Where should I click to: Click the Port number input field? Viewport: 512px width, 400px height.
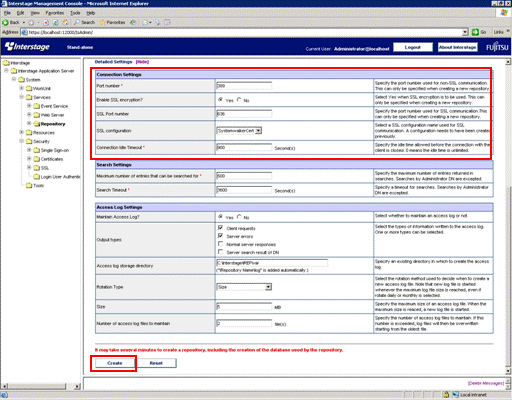coord(244,86)
